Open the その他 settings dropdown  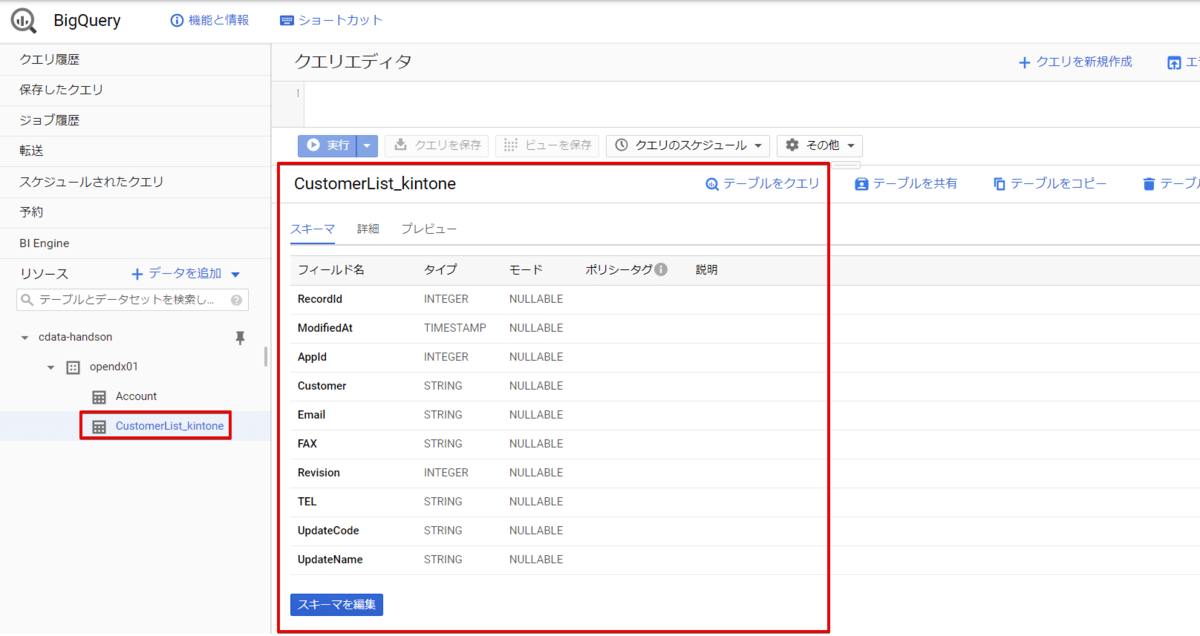pos(819,145)
